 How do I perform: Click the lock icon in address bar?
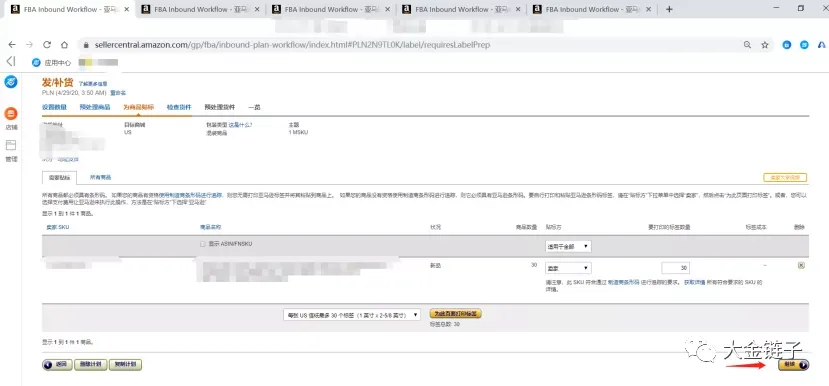(x=86, y=45)
